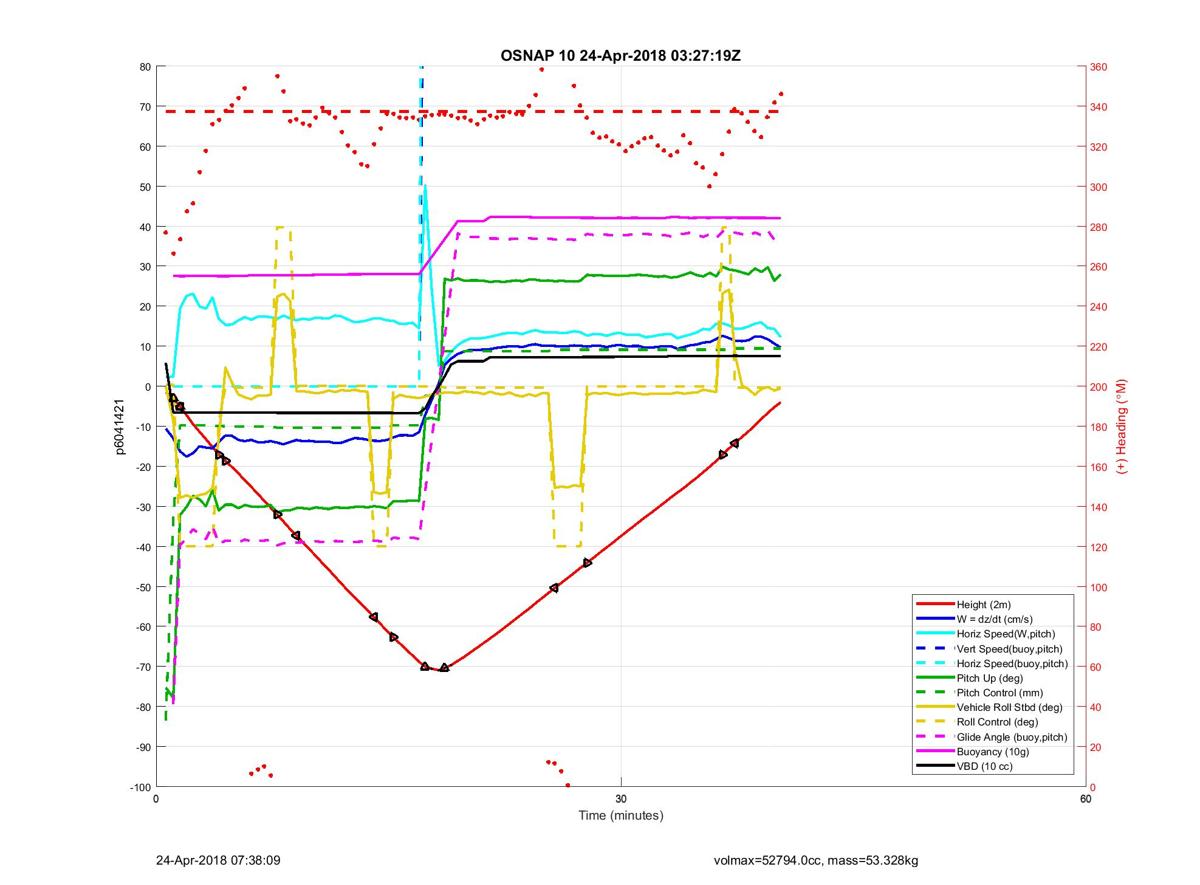
Task: Select the 'Pitch Up (deg)' legend entry
Action: 991,678
